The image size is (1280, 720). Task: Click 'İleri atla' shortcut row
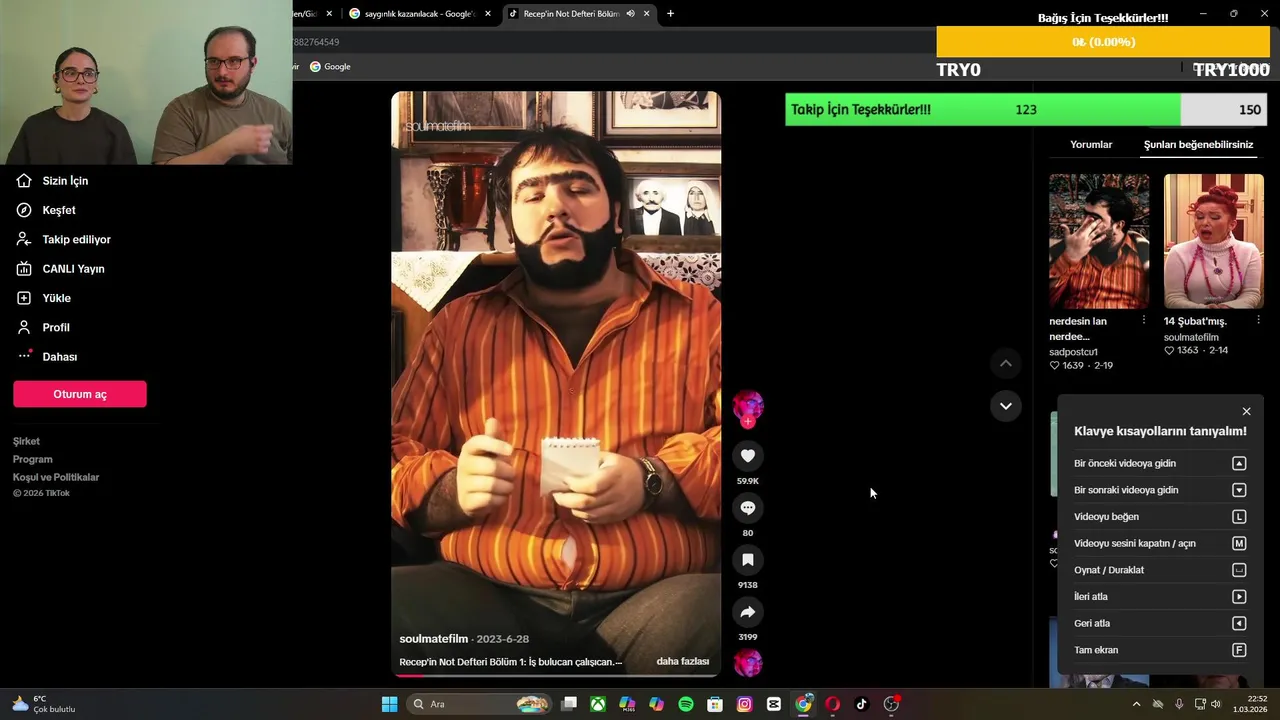1160,597
